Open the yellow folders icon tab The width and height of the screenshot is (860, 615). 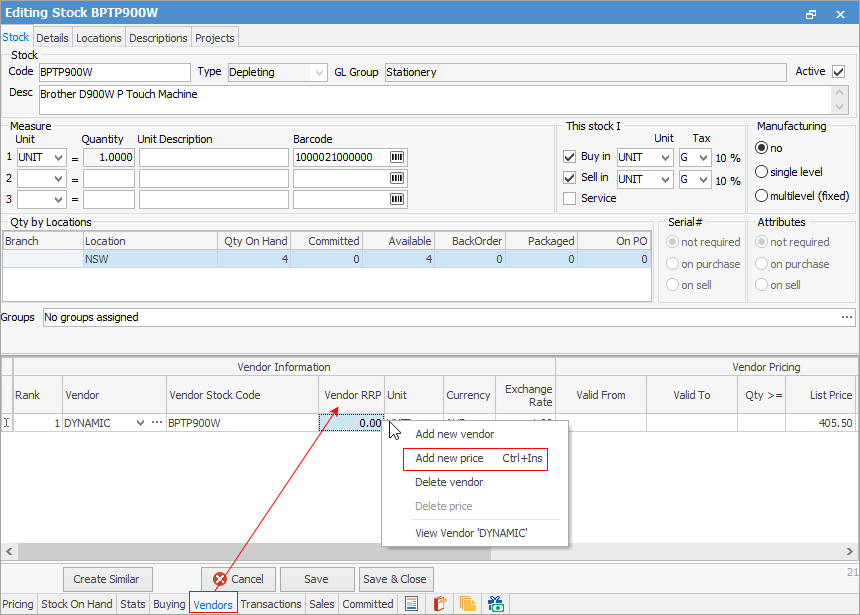coord(467,604)
